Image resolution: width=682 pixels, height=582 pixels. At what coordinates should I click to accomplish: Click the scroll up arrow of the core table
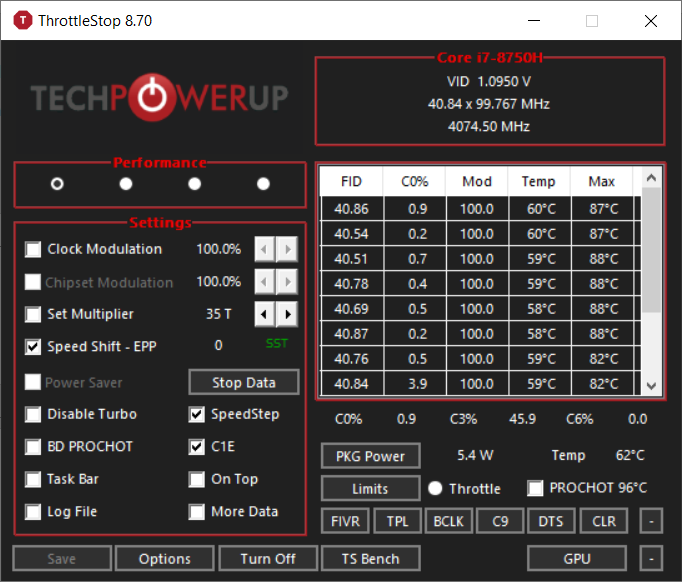pos(651,177)
